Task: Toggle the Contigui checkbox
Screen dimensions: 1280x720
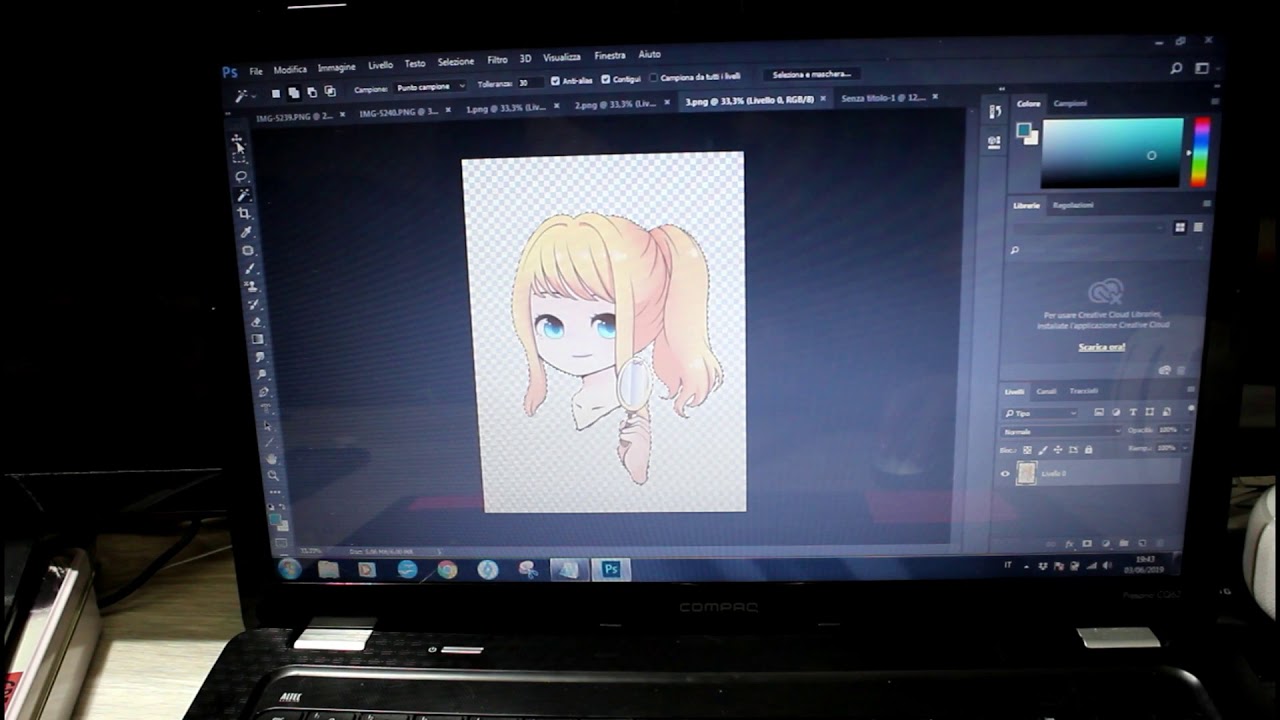Action: click(x=606, y=79)
